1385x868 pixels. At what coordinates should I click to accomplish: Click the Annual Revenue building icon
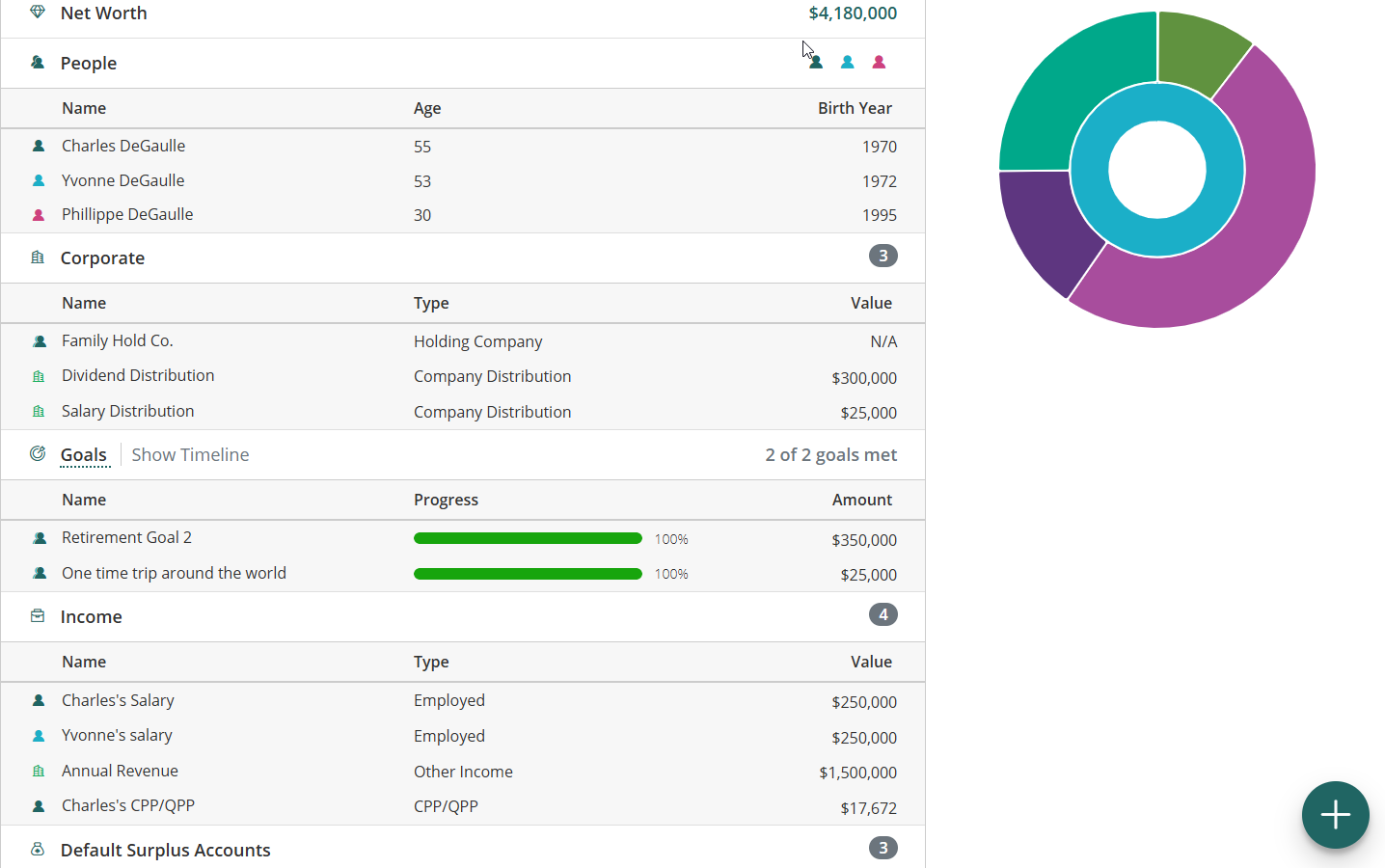click(39, 772)
